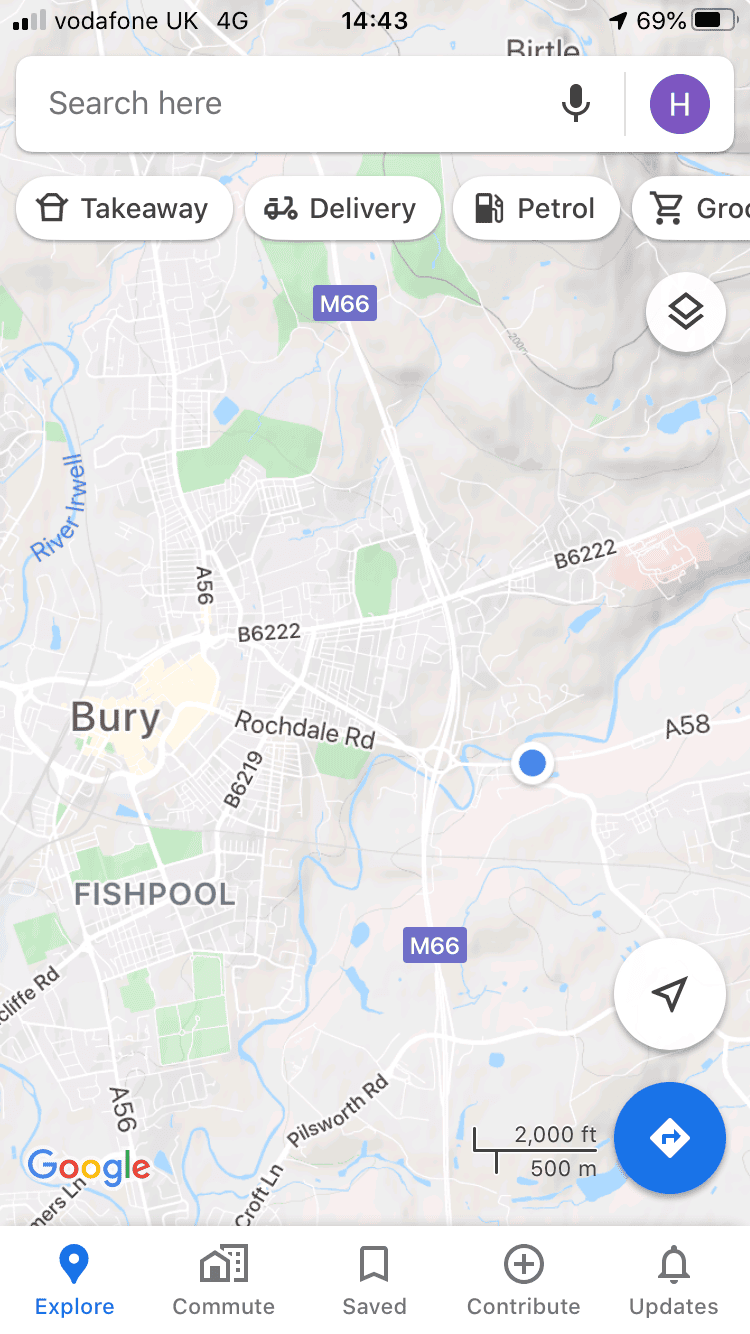Open the Updates tab
Image resolution: width=750 pixels, height=1334 pixels.
[x=674, y=1282]
